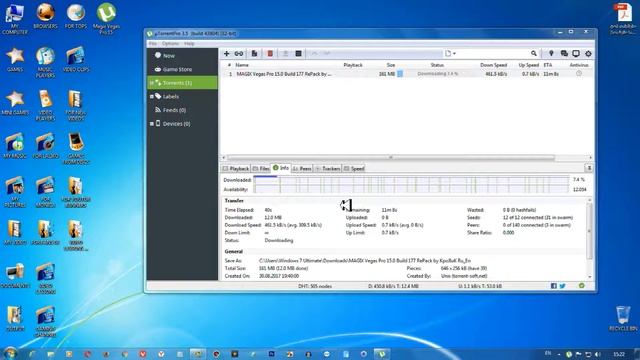Collapse the detail pane with corner arrow
This screenshot has width=640, height=360.
[x=589, y=168]
